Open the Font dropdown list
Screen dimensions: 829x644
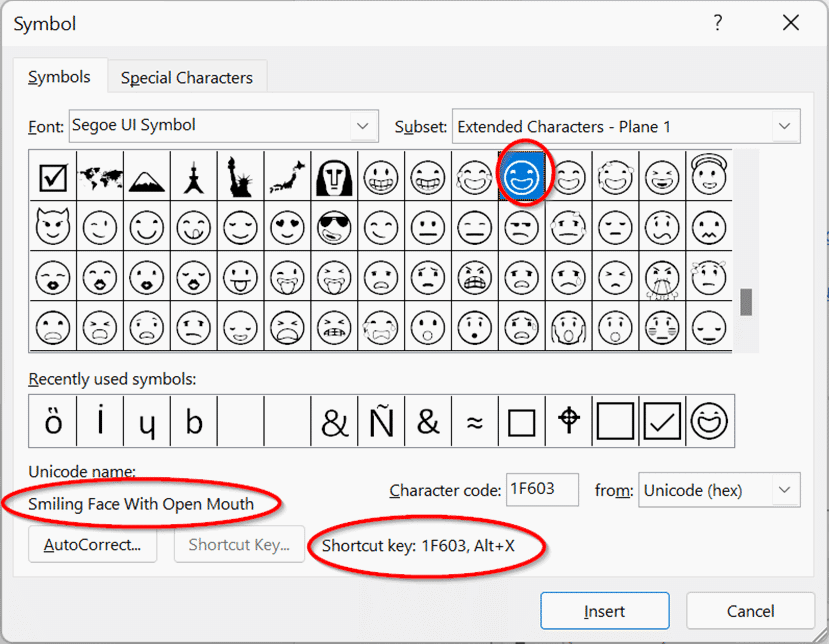coord(363,126)
